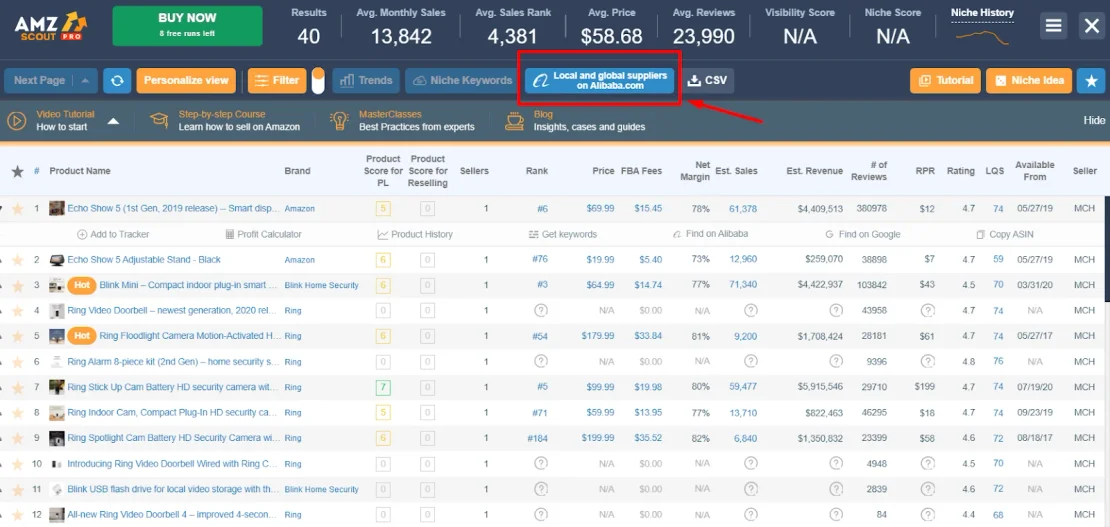The width and height of the screenshot is (1110, 527).
Task: Click Ring Stick Up Cam product thumbnail
Action: (x=57, y=387)
